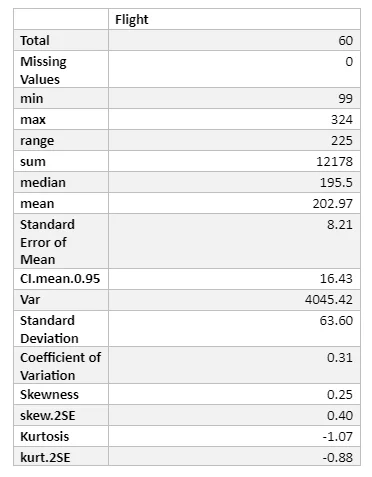
Task: Select the kurt.2SE value -0.88
Action: (337, 458)
